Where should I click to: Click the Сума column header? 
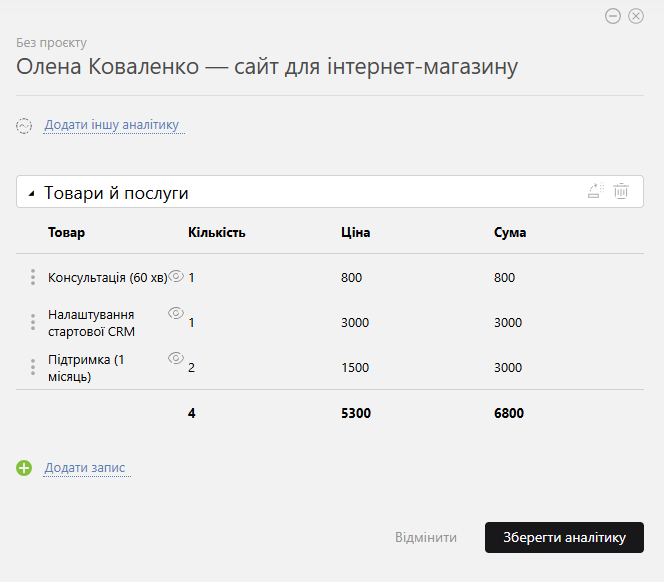510,233
